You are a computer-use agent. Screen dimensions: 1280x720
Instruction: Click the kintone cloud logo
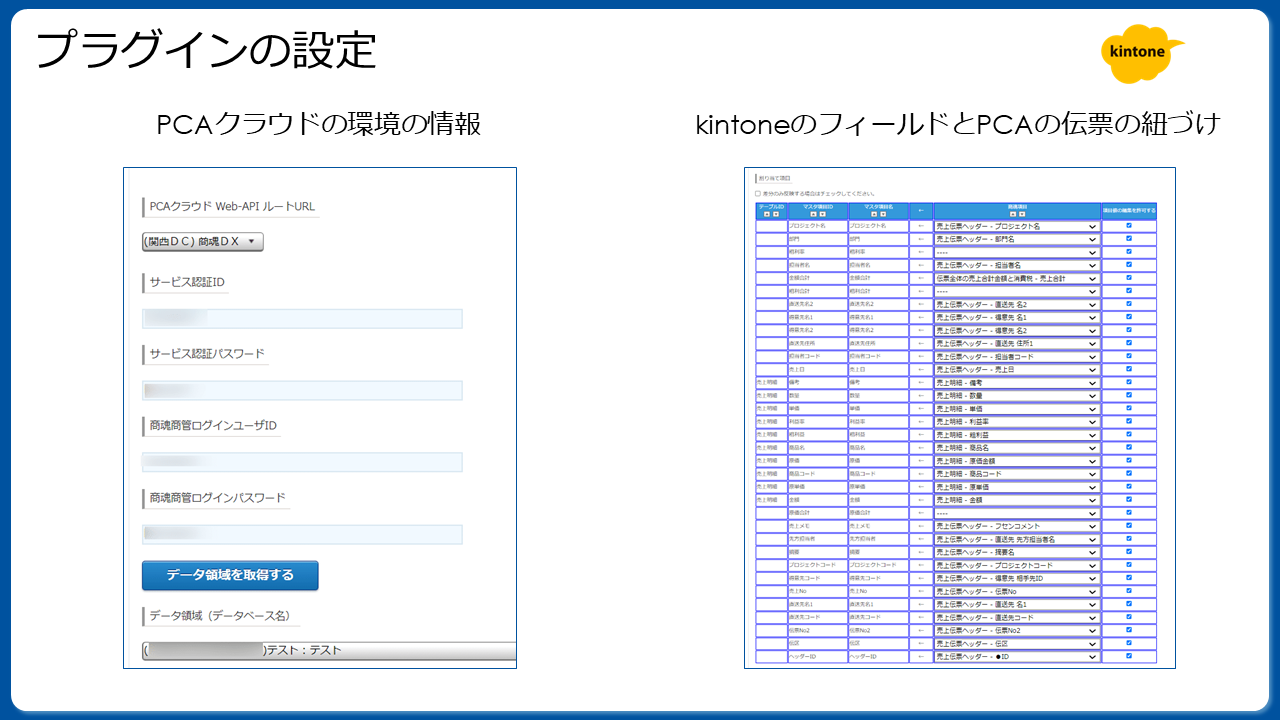(x=1141, y=52)
